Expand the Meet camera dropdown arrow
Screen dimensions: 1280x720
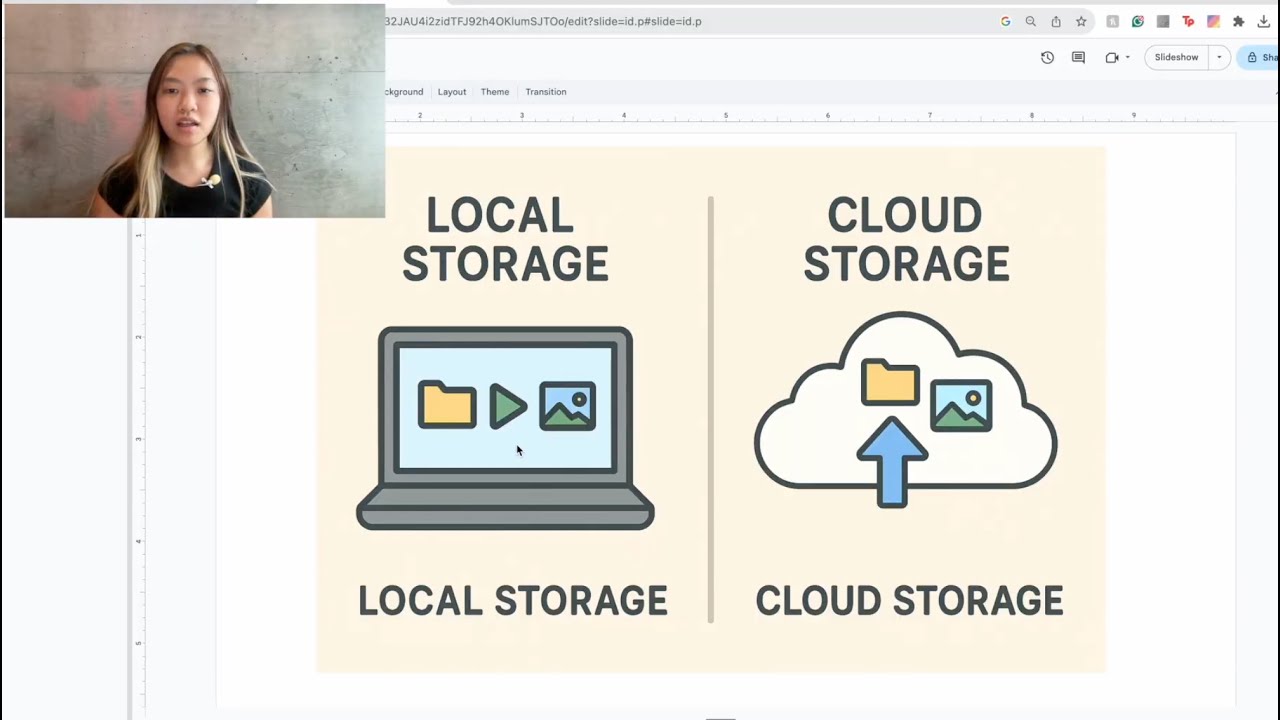coord(1128,57)
